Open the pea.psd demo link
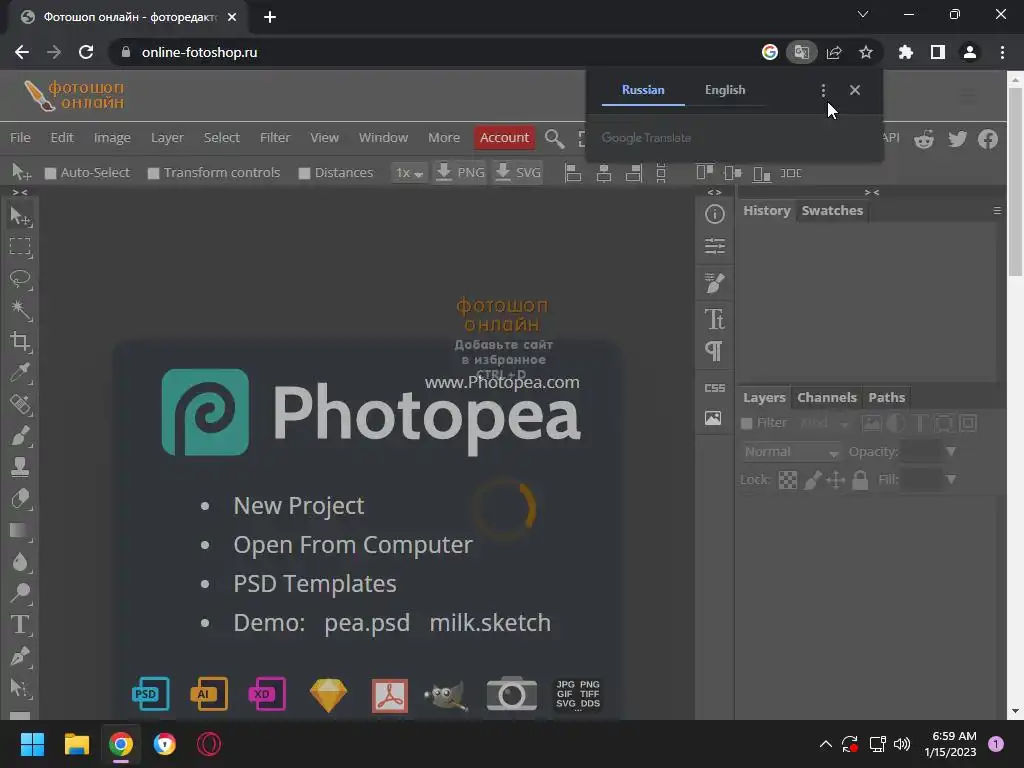This screenshot has height=768, width=1024. pos(367,623)
